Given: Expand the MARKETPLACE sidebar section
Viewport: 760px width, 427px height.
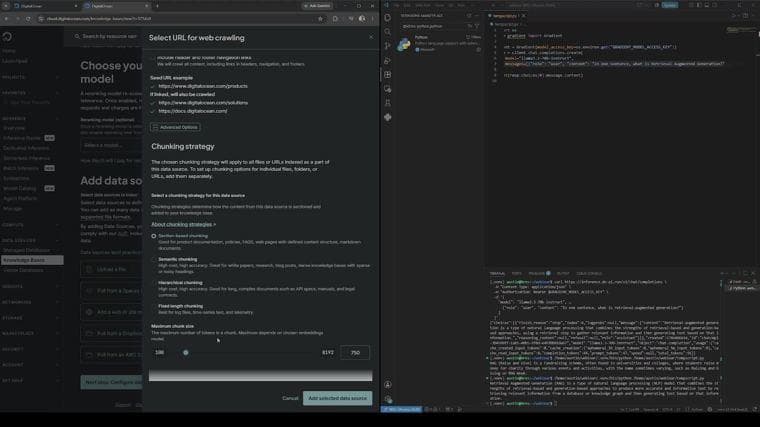Looking at the screenshot, I should coord(32,333).
